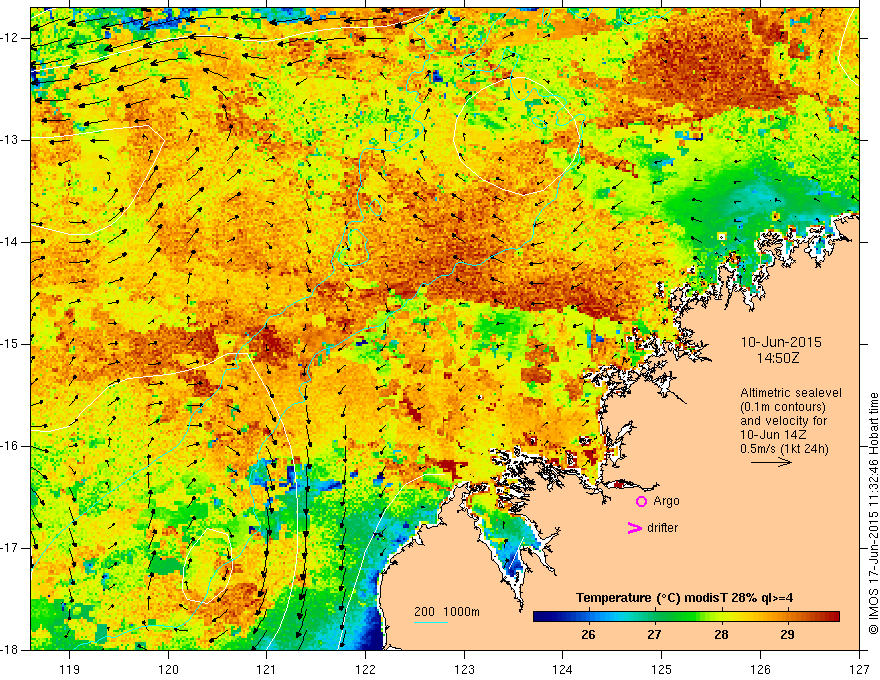Click the magenta Argo circle legend symbol
The image size is (880, 680).
coord(641,502)
